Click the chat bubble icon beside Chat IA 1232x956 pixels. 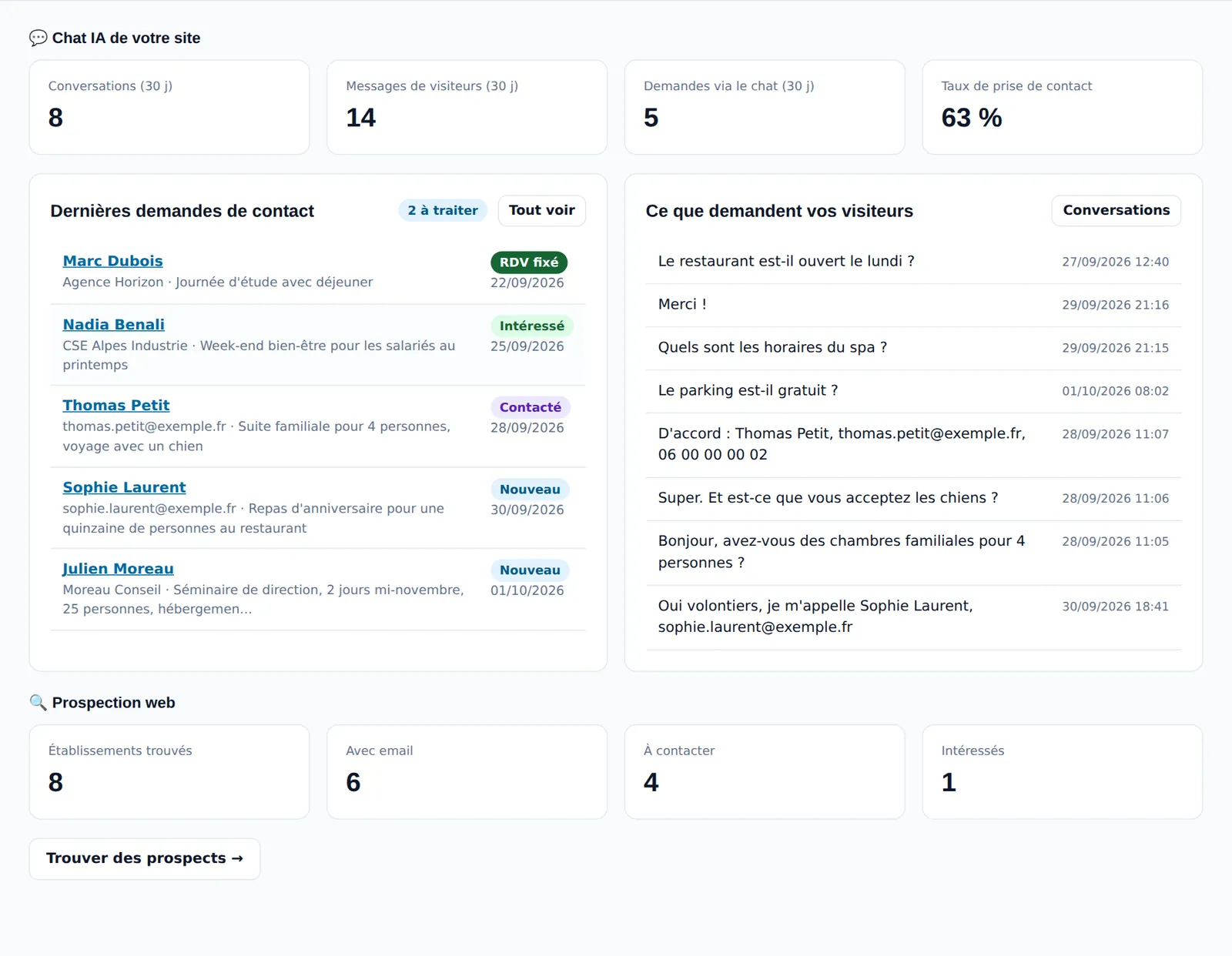(x=38, y=38)
